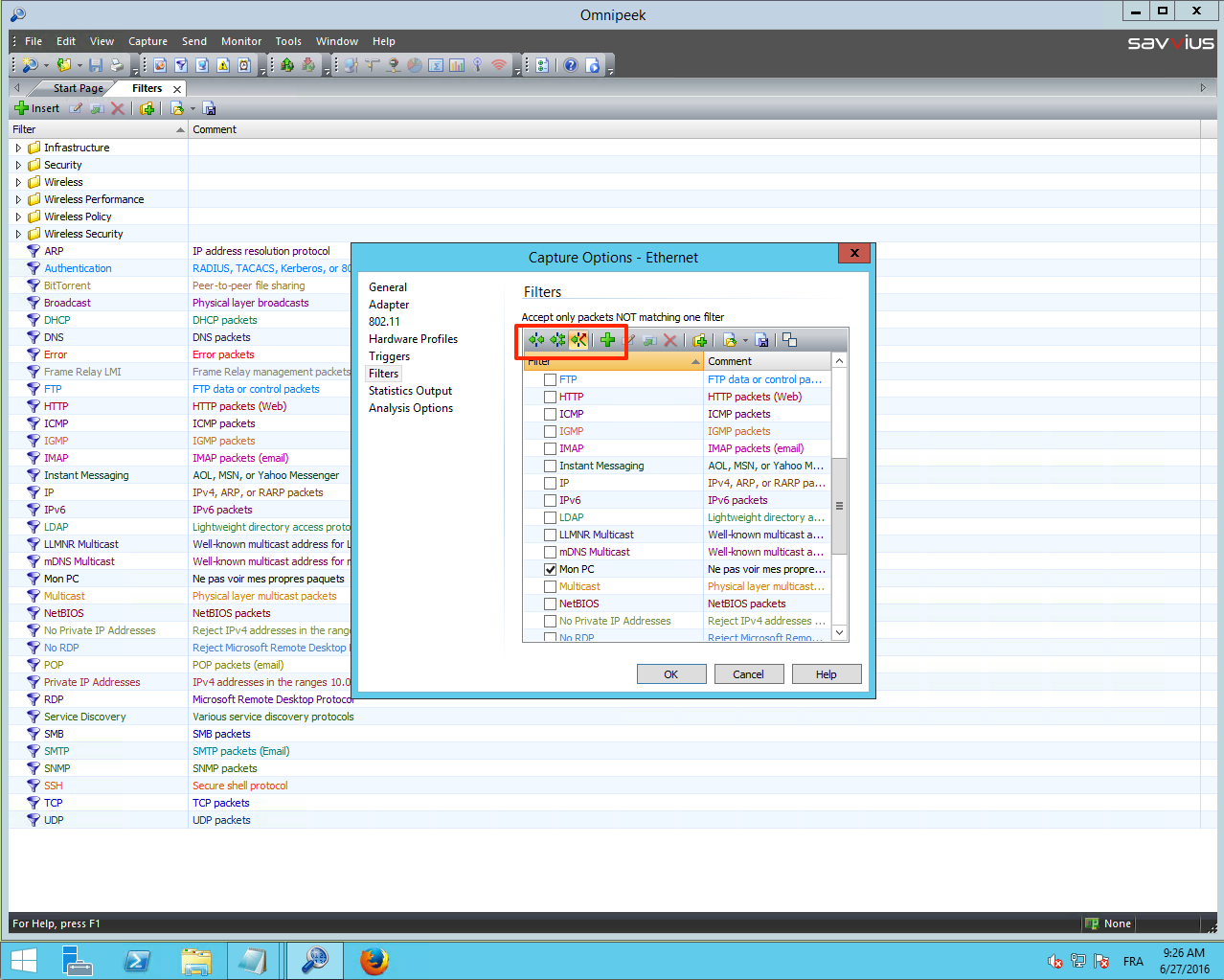Select Analysis Options in Capture Options list
Viewport: 1224px width, 980px height.
tap(411, 408)
